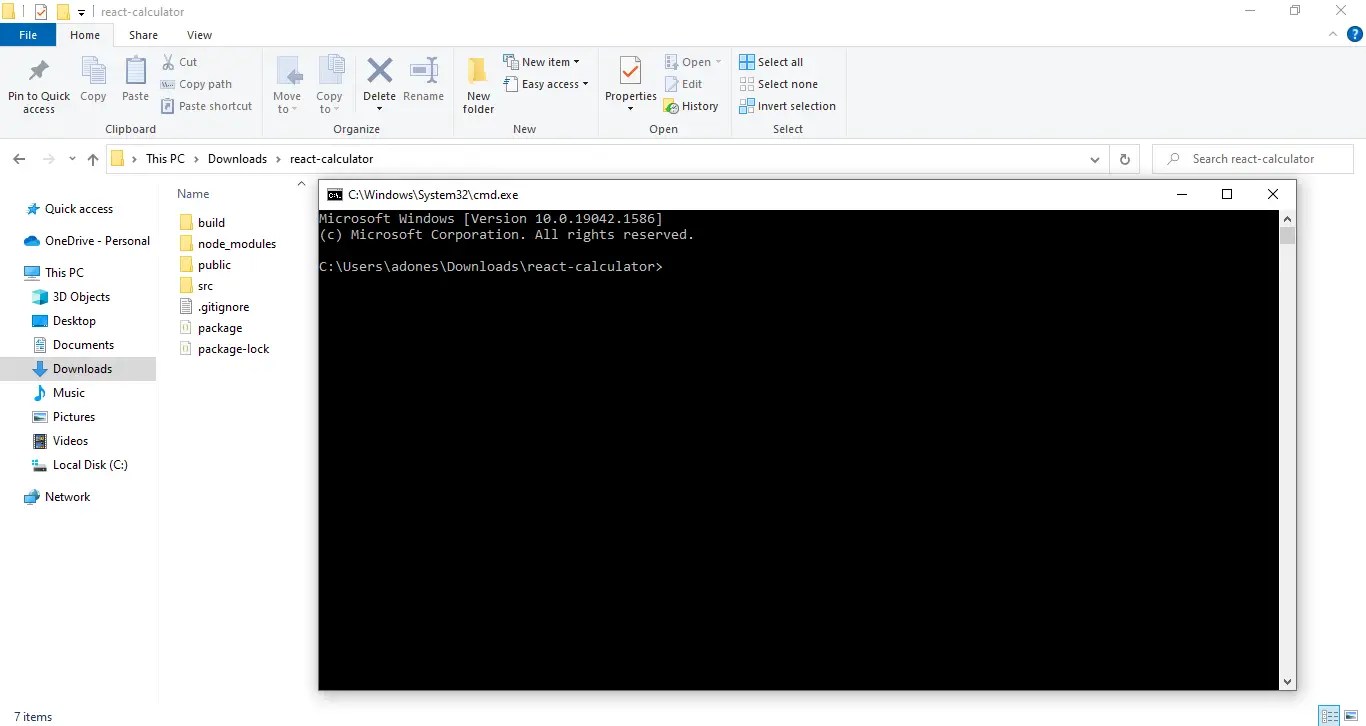Click the Move to ribbon button
1366x726 pixels.
pyautogui.click(x=287, y=85)
